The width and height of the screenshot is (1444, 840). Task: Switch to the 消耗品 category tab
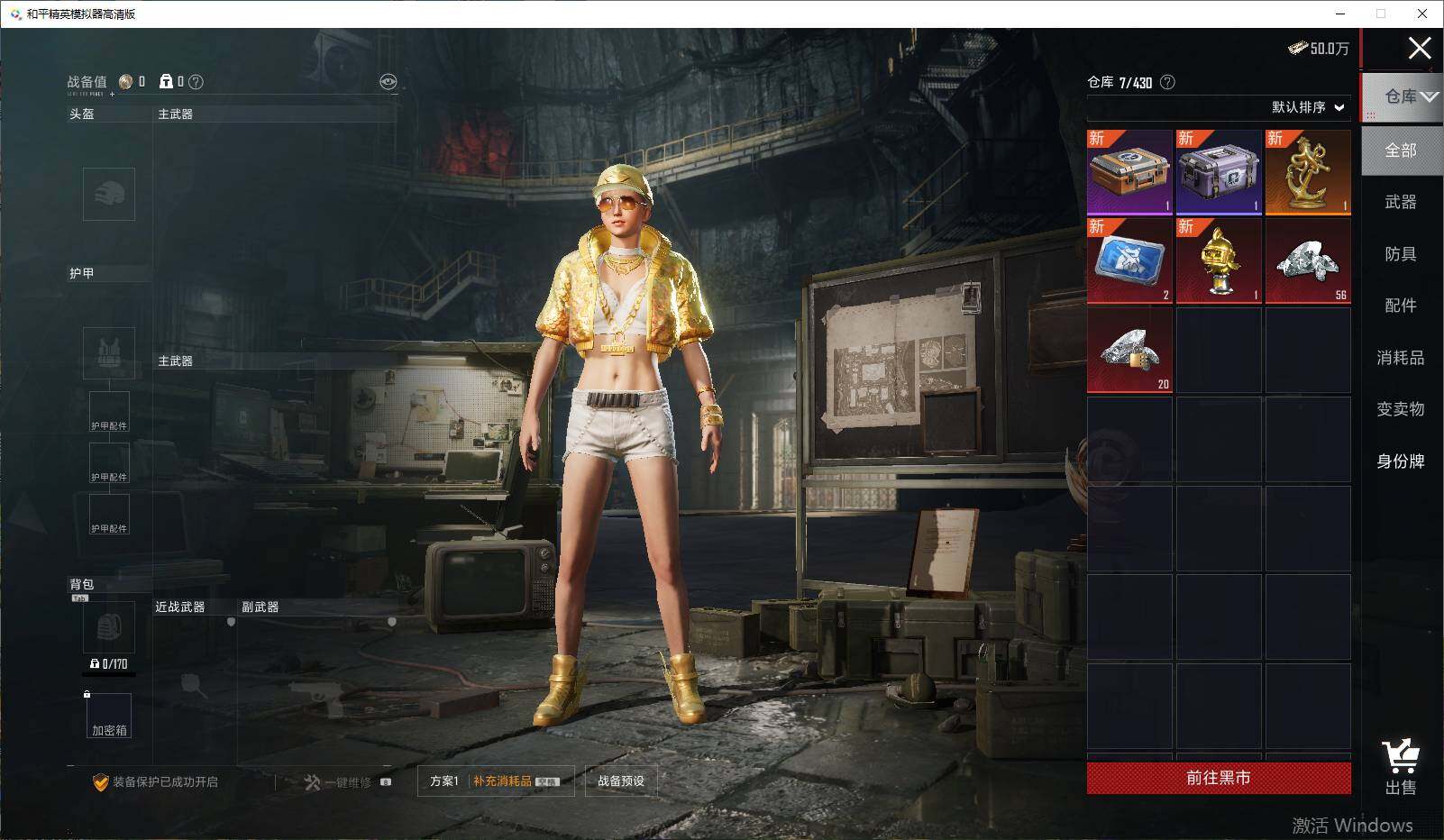(x=1401, y=358)
